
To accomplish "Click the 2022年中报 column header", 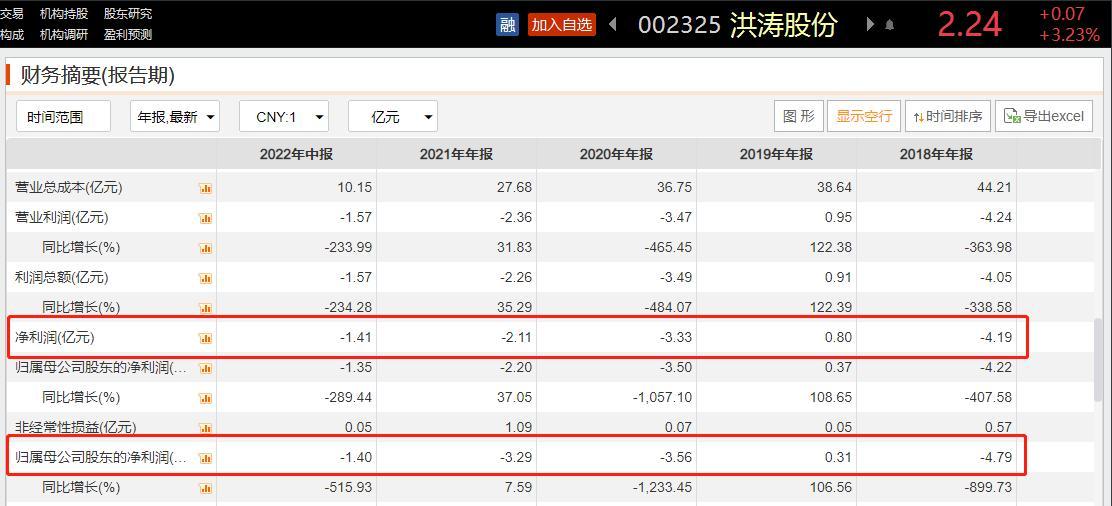I will pyautogui.click(x=296, y=155).
